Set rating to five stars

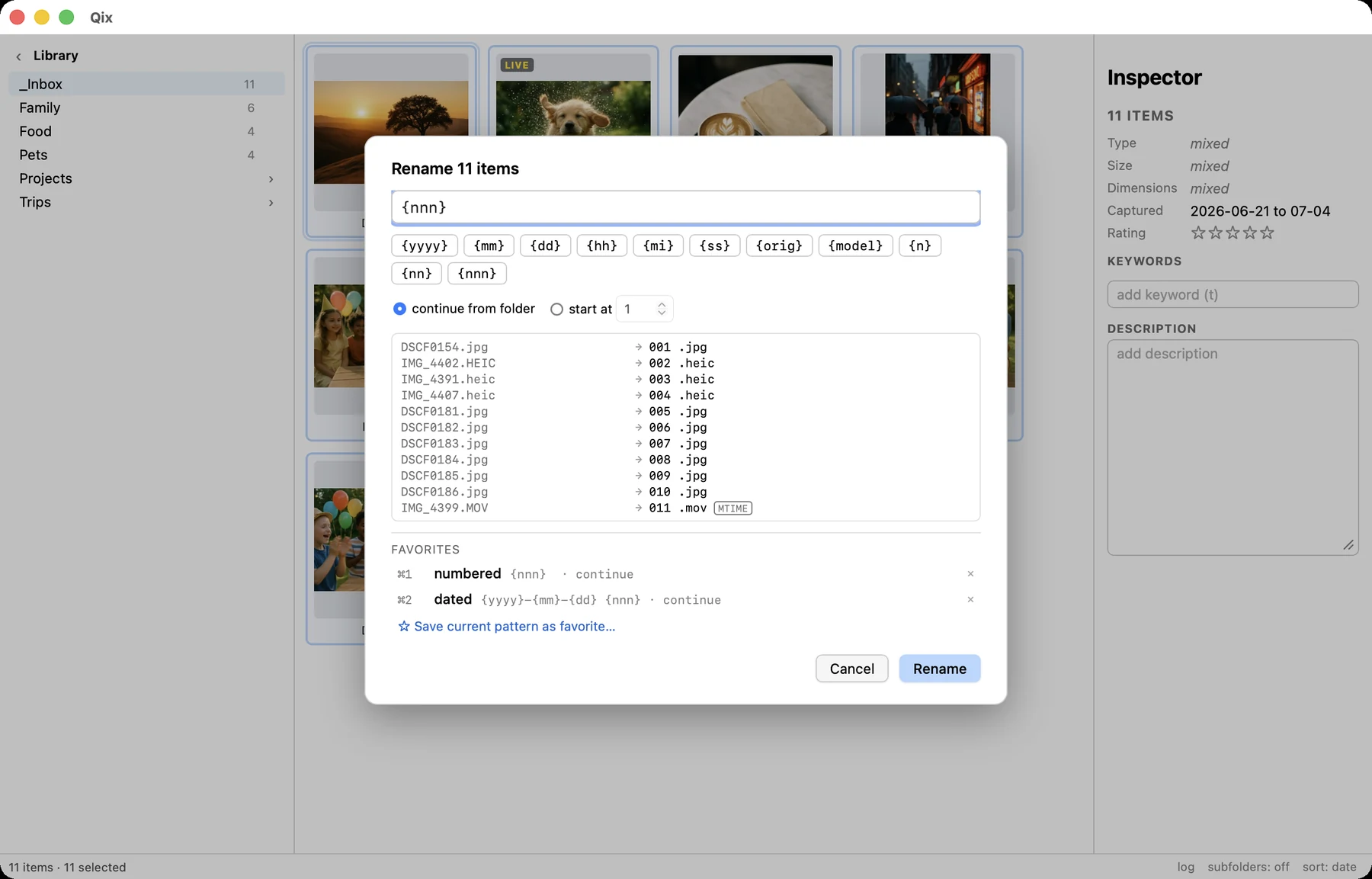point(1267,233)
